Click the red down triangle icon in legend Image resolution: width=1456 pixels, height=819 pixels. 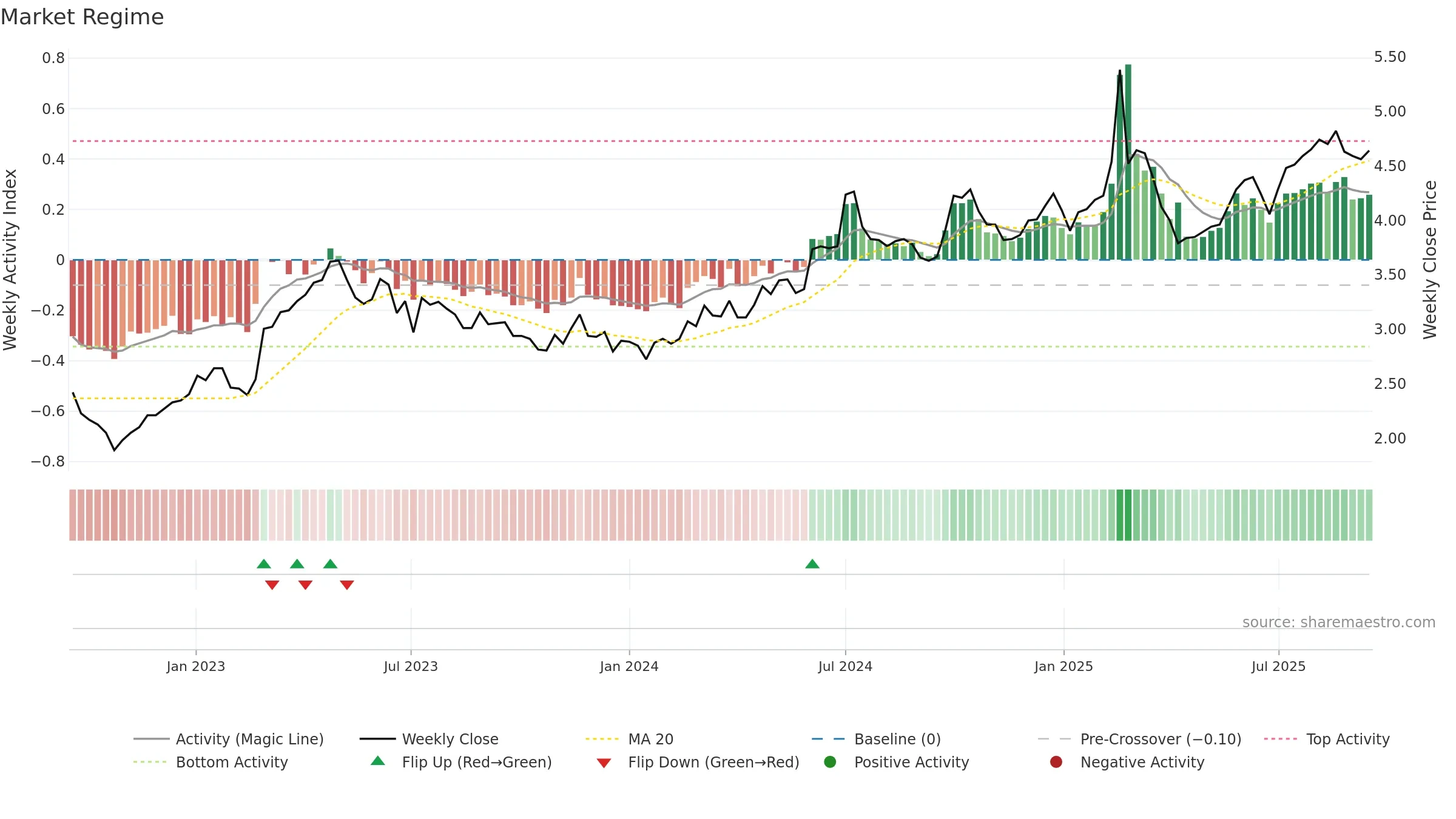tap(604, 763)
